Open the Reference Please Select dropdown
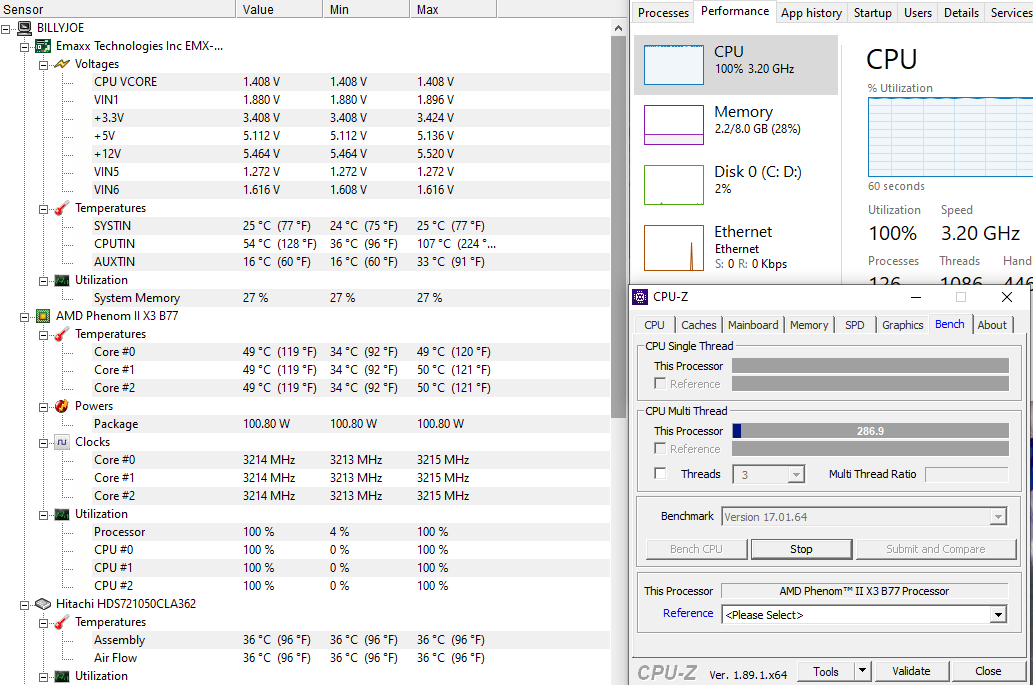Image resolution: width=1033 pixels, height=685 pixels. (x=998, y=615)
